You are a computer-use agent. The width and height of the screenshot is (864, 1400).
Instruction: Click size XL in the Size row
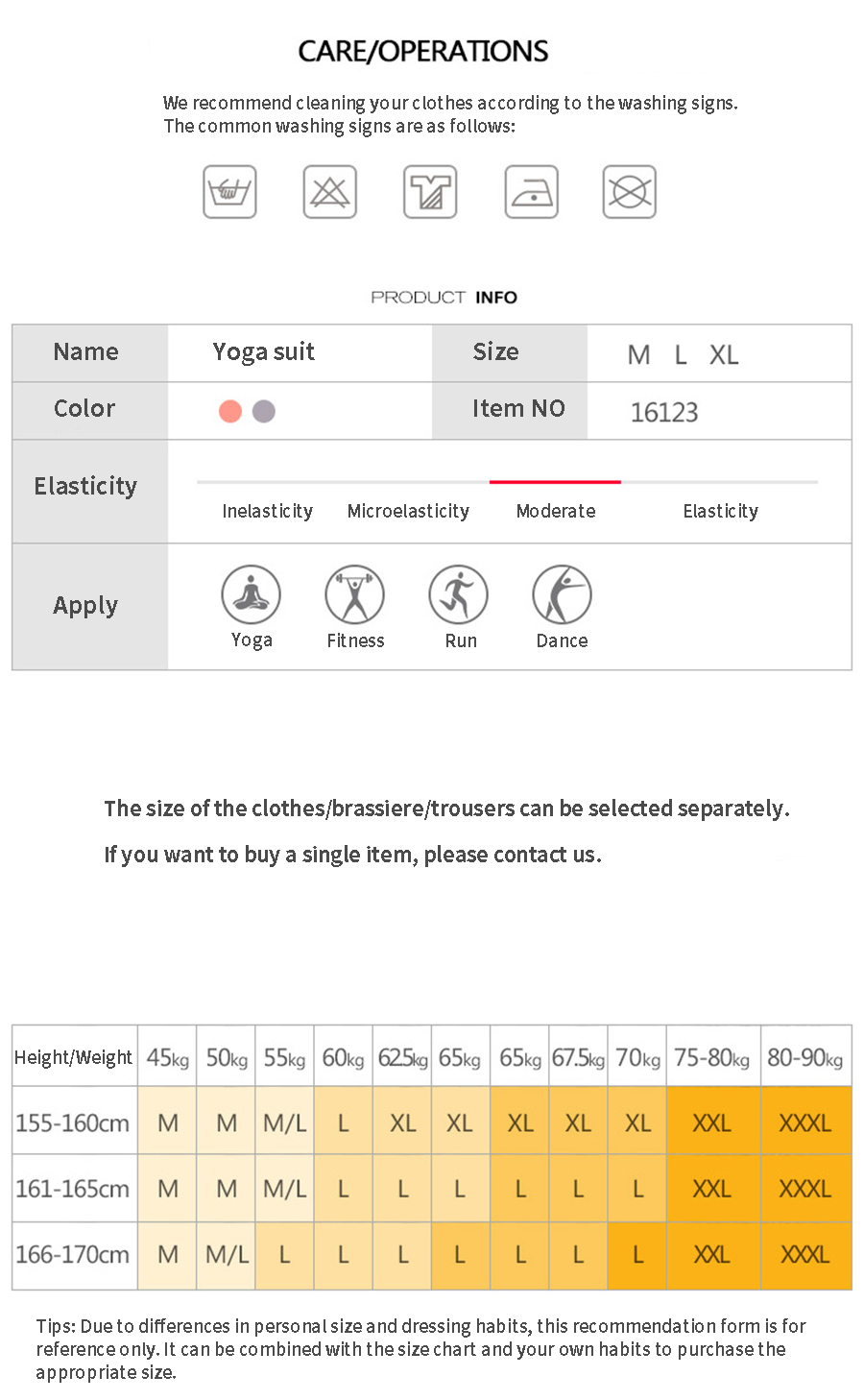(x=724, y=355)
